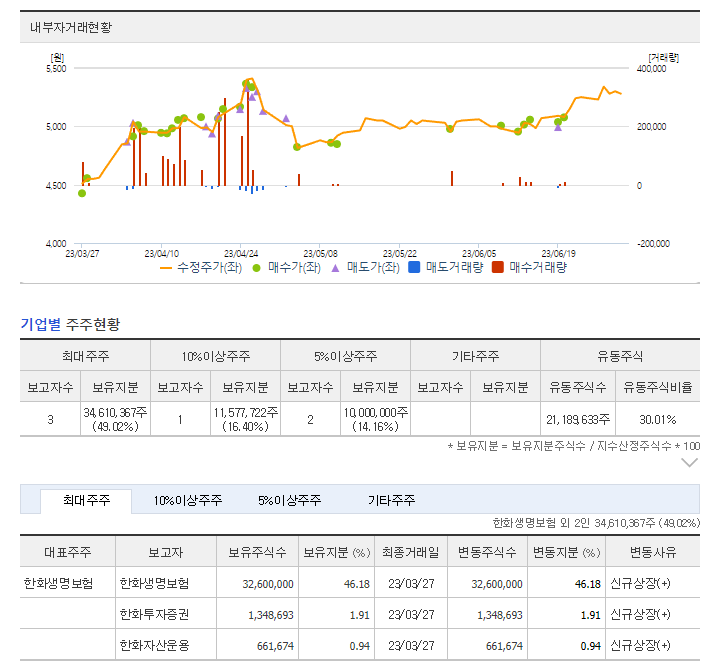715x670 pixels.
Task: Click the 1,348,693 보유주식수 value
Action: (270, 615)
